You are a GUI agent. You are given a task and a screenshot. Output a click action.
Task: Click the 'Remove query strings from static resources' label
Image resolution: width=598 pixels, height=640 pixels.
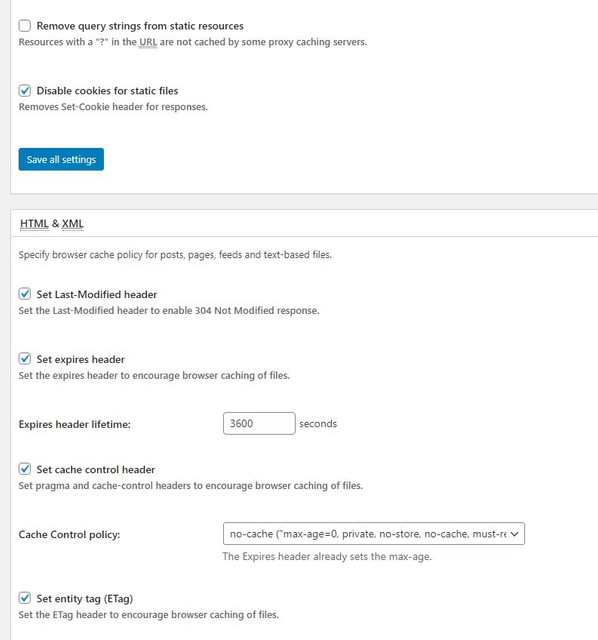(x=140, y=26)
